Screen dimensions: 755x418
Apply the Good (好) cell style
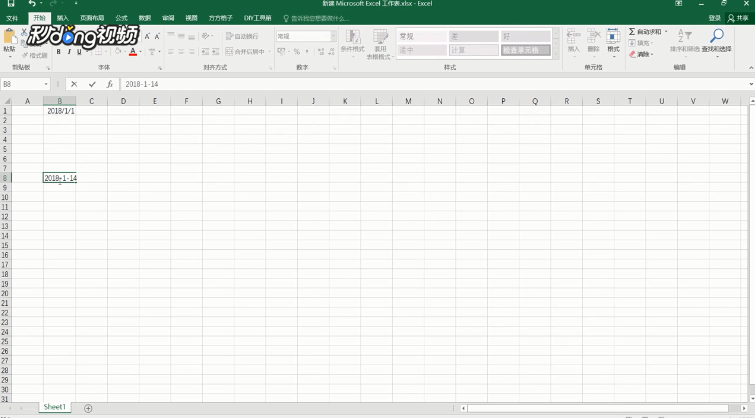pos(525,36)
